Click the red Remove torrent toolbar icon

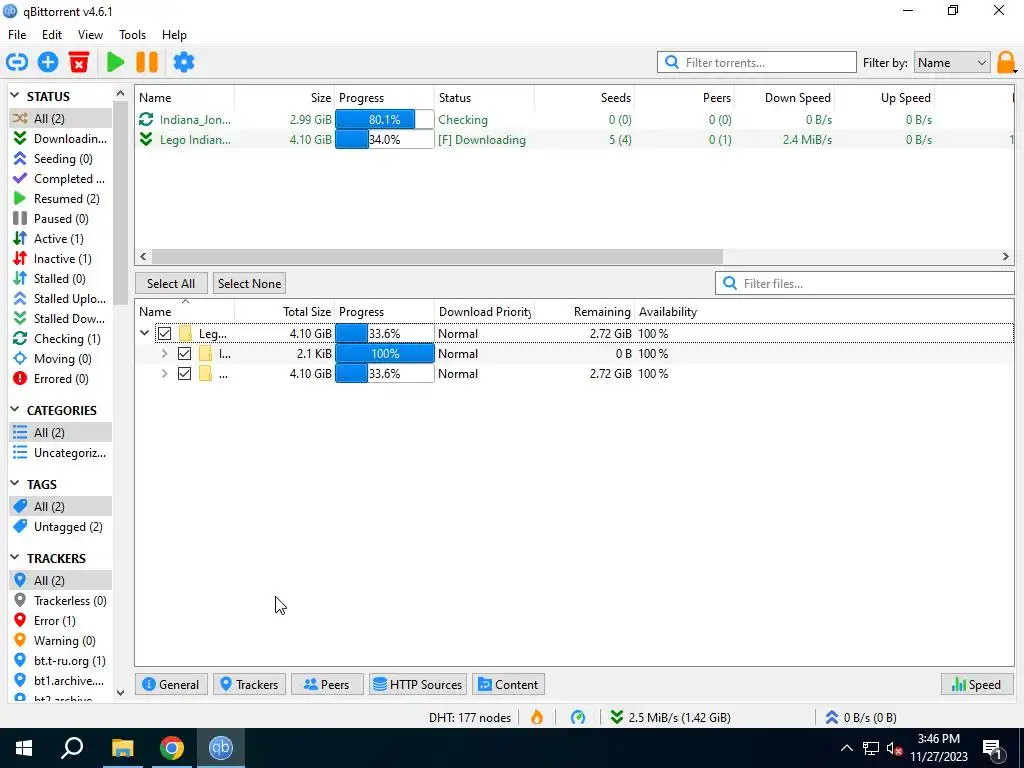pyautogui.click(x=79, y=63)
